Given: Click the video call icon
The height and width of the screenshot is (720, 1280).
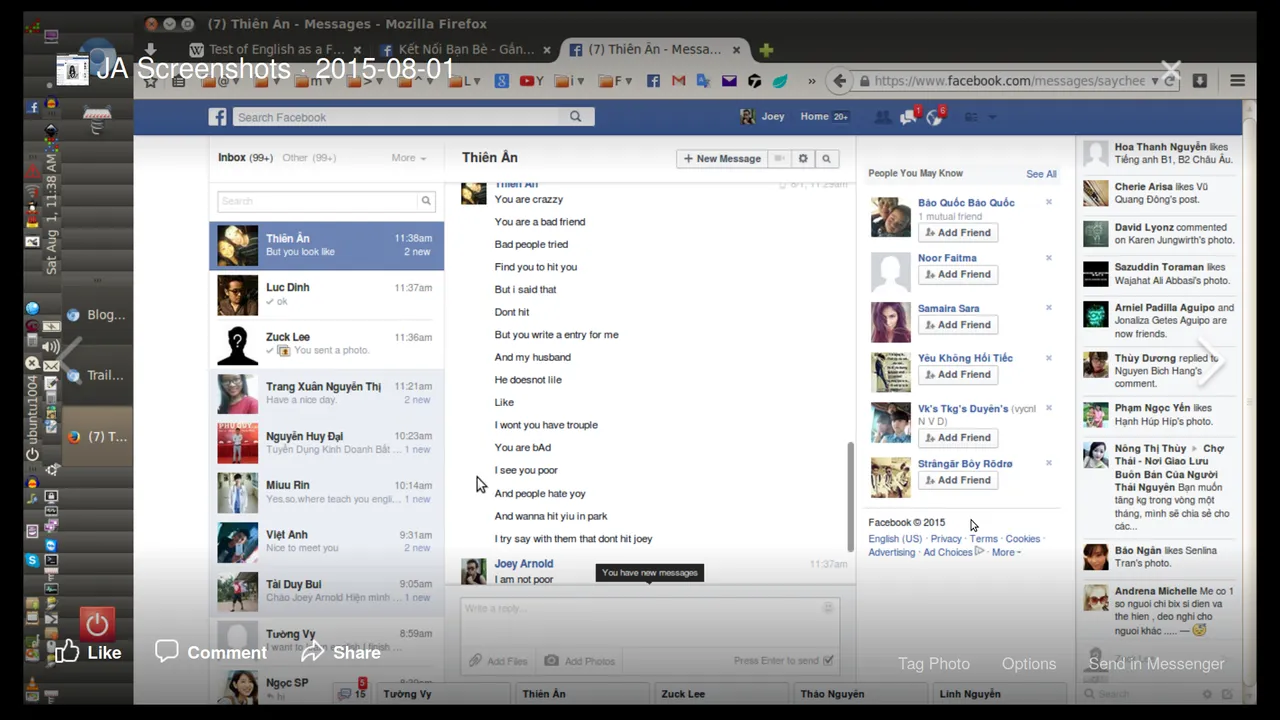Looking at the screenshot, I should [x=779, y=158].
